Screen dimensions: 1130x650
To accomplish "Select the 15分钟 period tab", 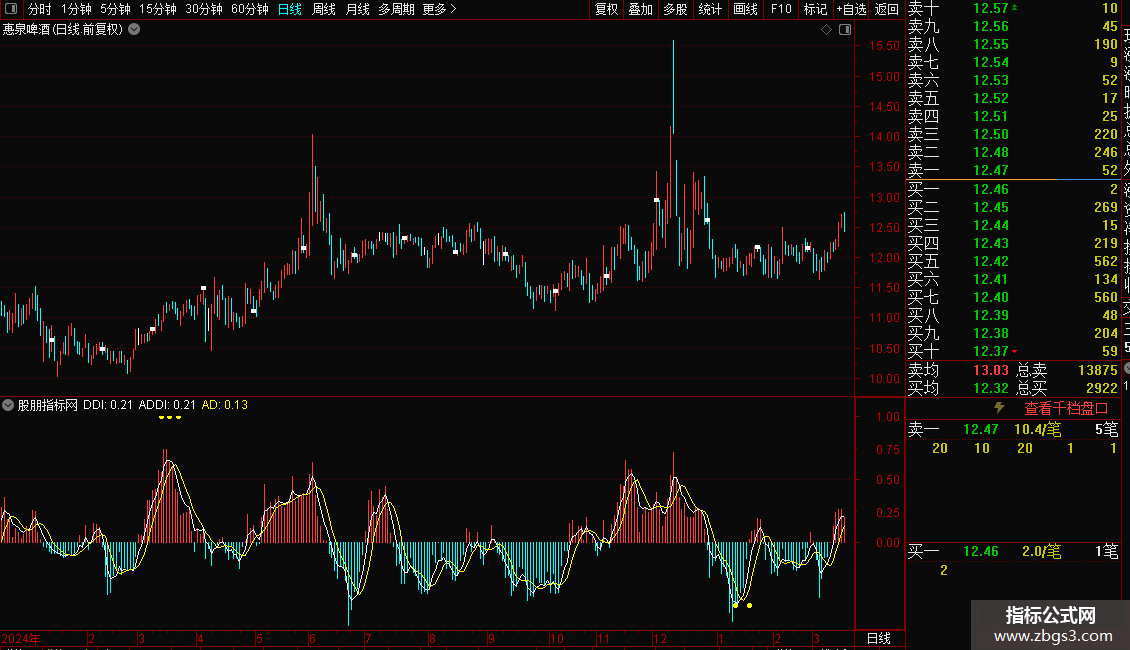I will click(x=158, y=9).
